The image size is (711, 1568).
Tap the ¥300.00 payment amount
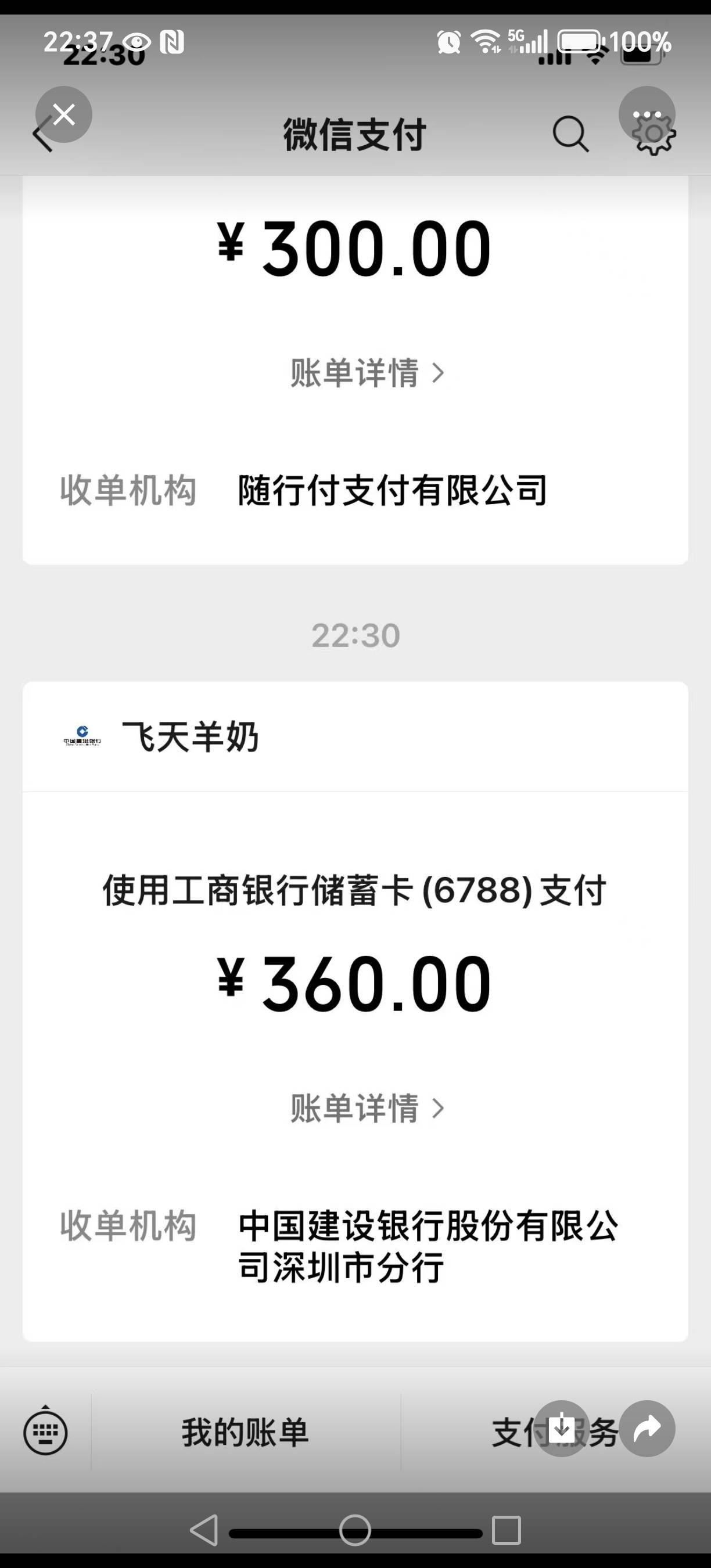click(355, 249)
